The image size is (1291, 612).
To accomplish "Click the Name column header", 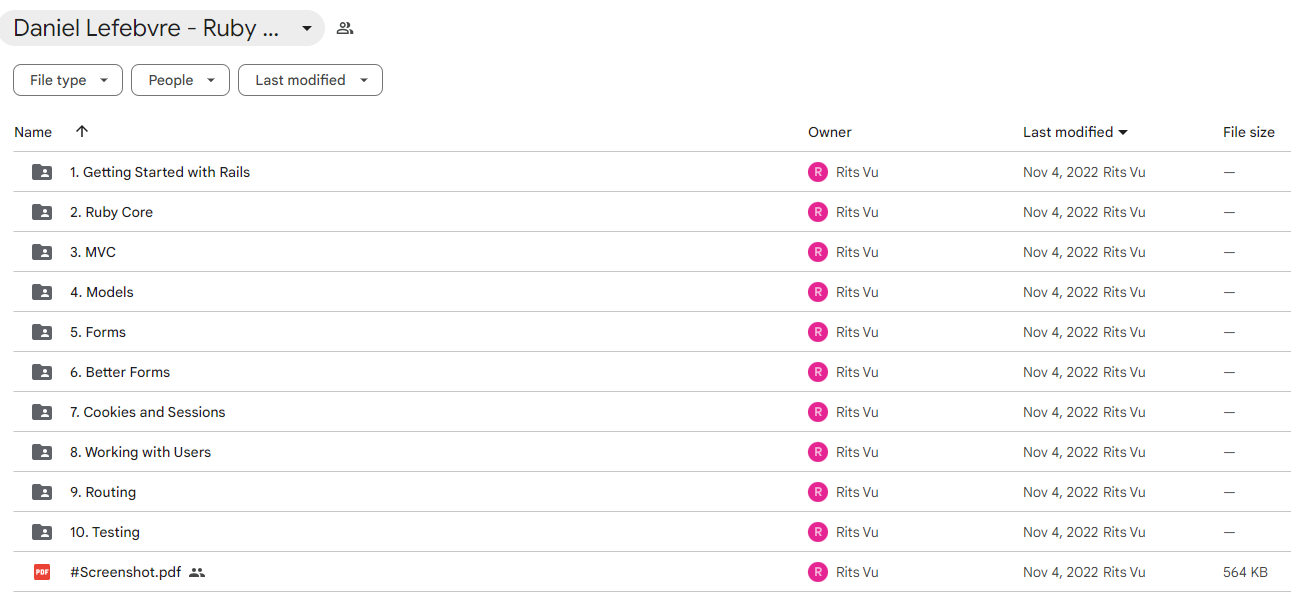I will click(x=33, y=132).
